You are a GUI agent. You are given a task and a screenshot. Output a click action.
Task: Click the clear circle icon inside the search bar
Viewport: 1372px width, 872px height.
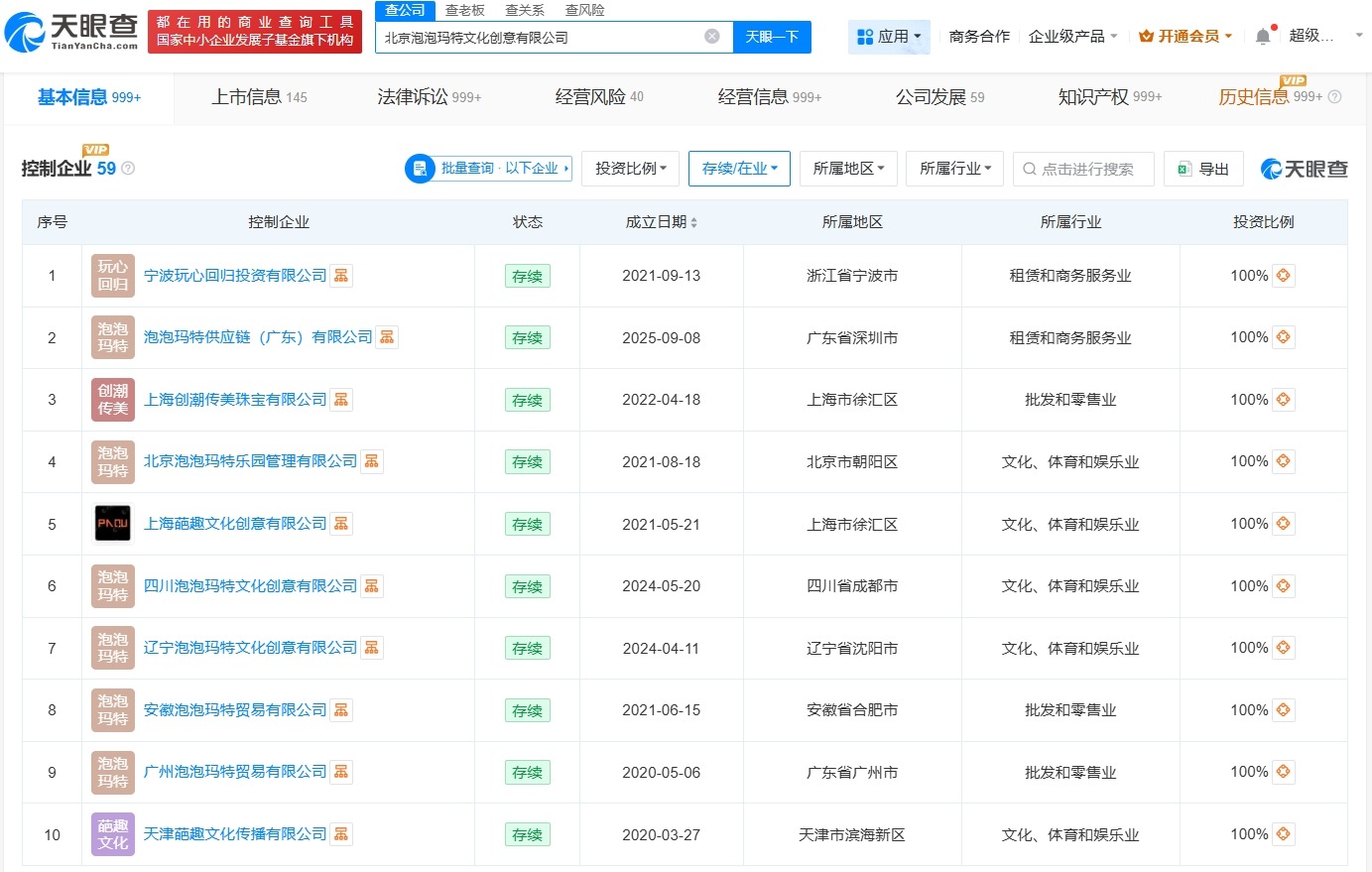[x=711, y=35]
